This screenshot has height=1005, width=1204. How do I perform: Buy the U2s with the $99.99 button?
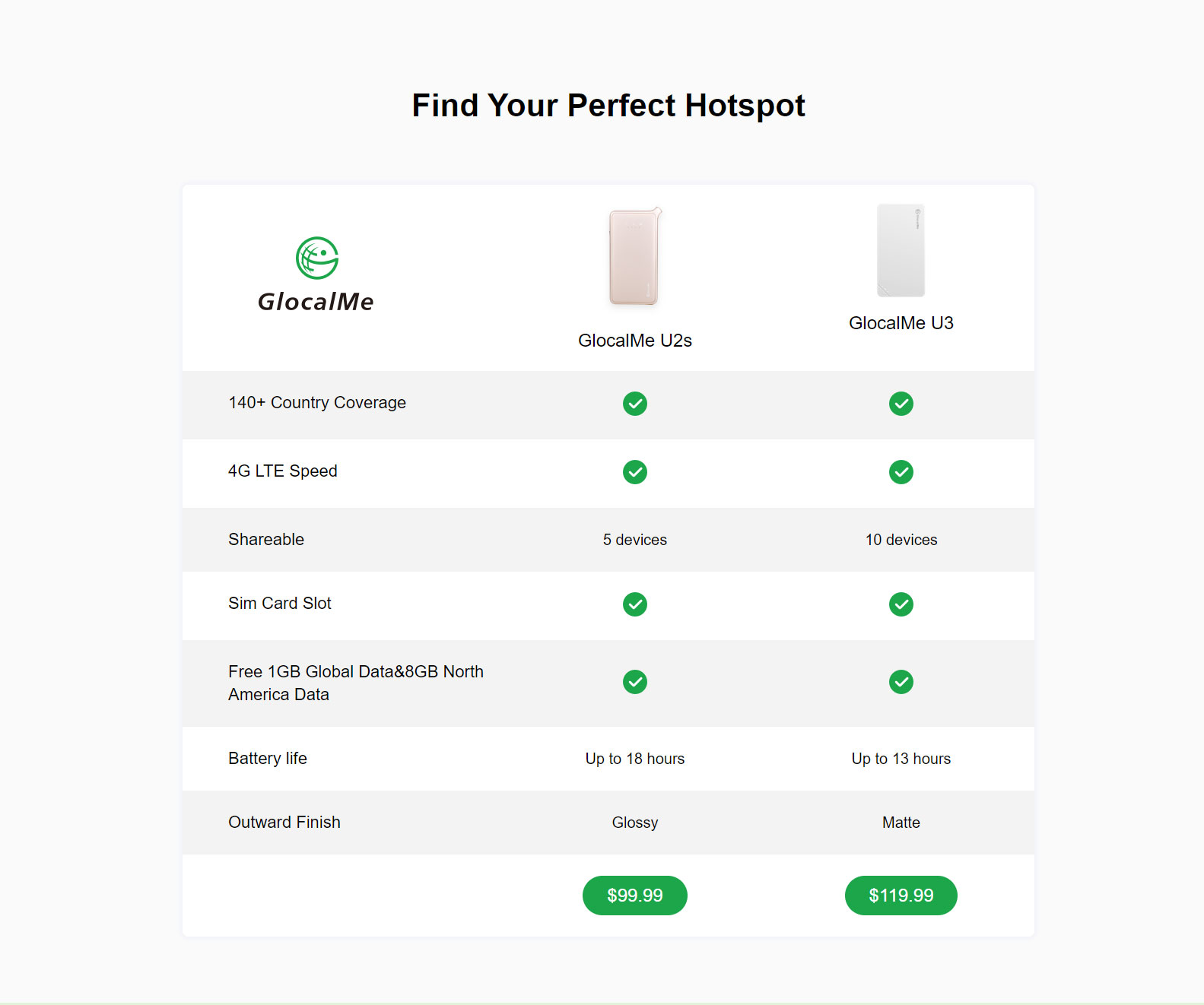(635, 896)
